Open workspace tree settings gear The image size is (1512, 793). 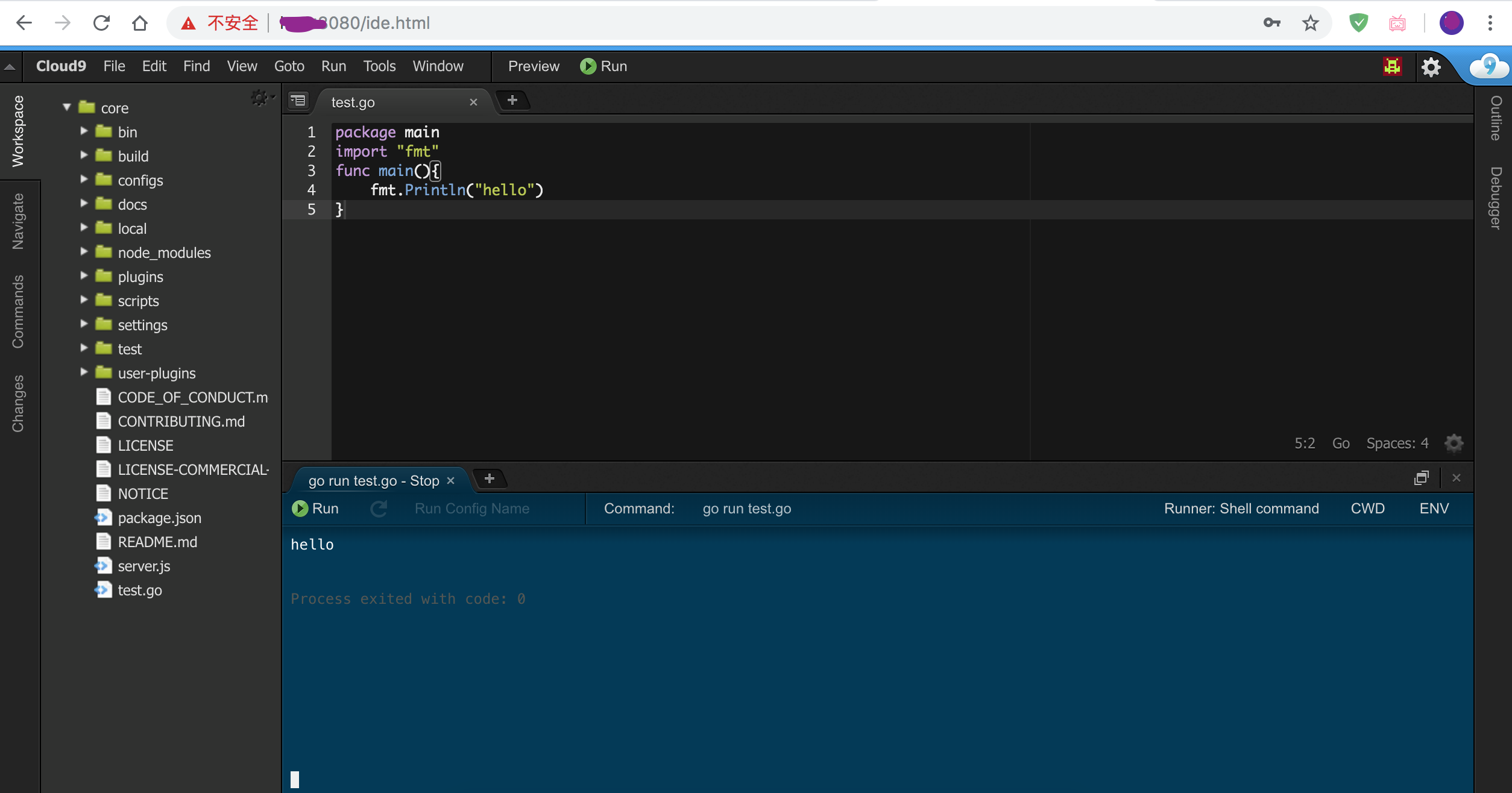click(260, 98)
